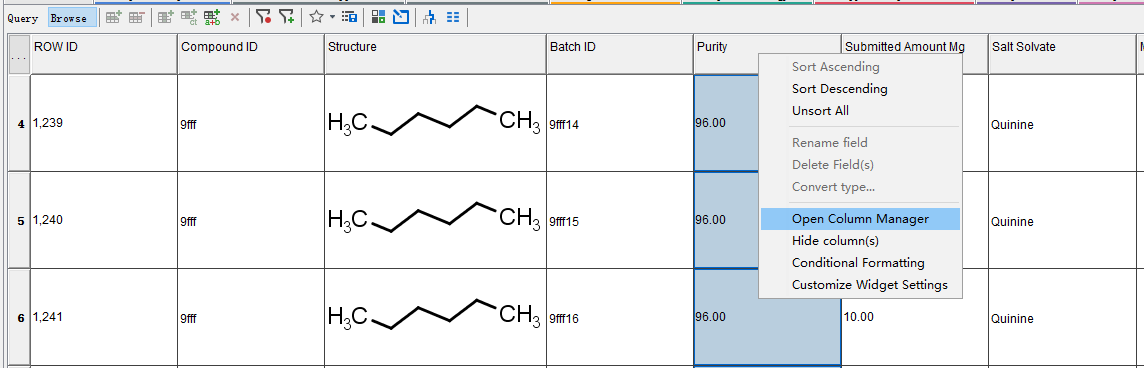Viewport: 1144px width, 368px height.
Task: Click the three-dots corner cell button
Action: click(19, 54)
